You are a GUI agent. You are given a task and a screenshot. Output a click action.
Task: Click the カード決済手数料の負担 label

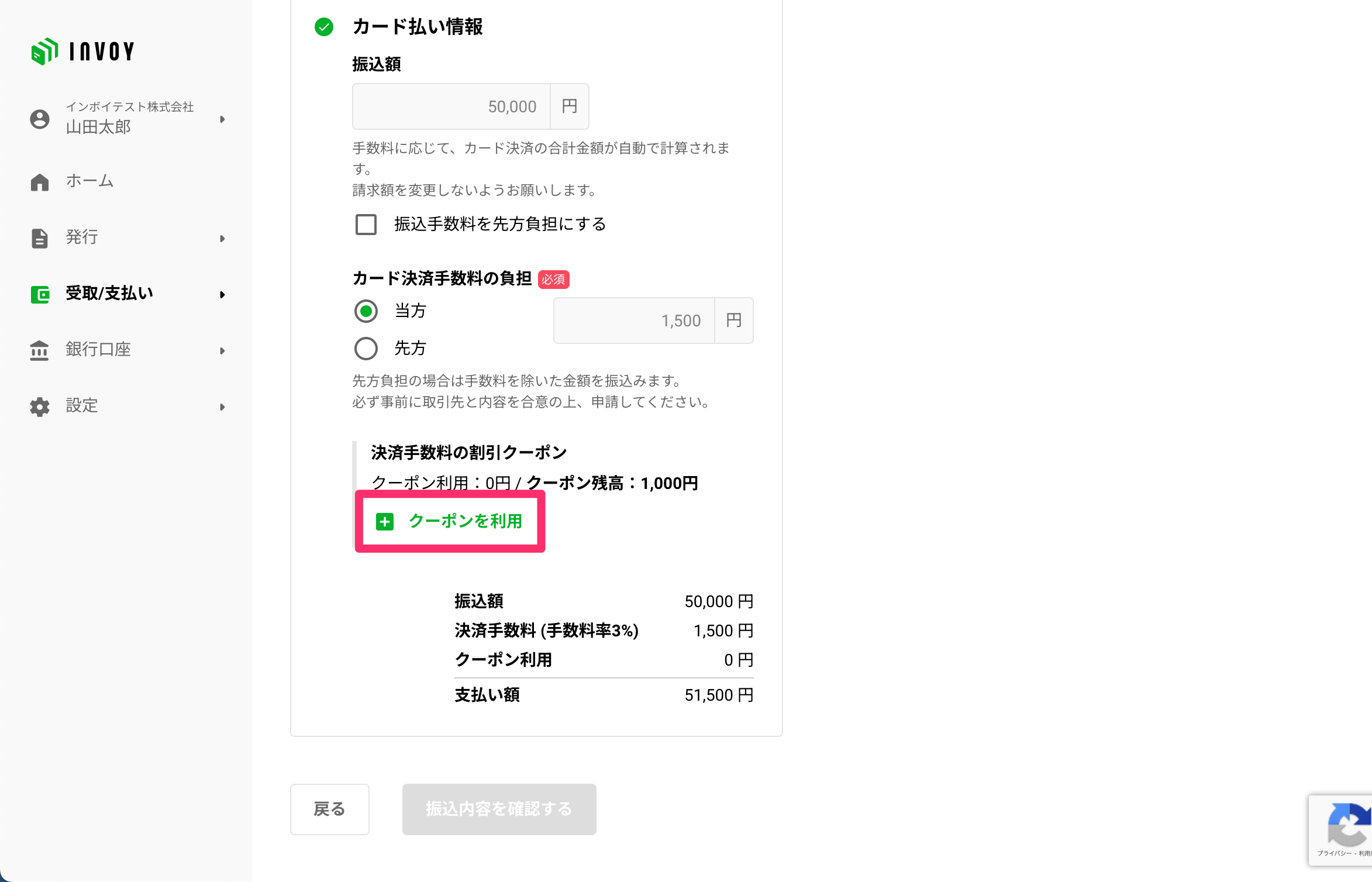pyautogui.click(x=442, y=278)
